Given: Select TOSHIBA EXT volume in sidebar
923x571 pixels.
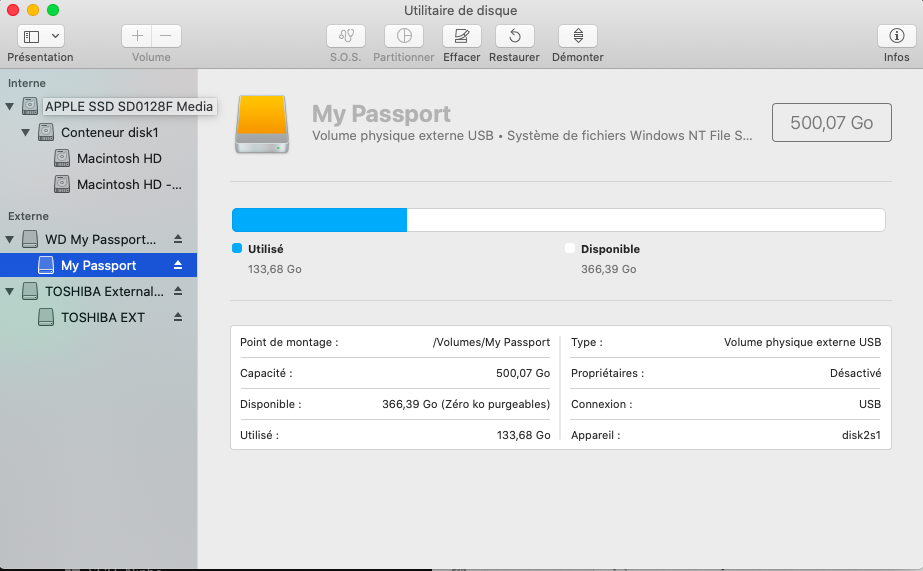Looking at the screenshot, I should click(x=102, y=318).
